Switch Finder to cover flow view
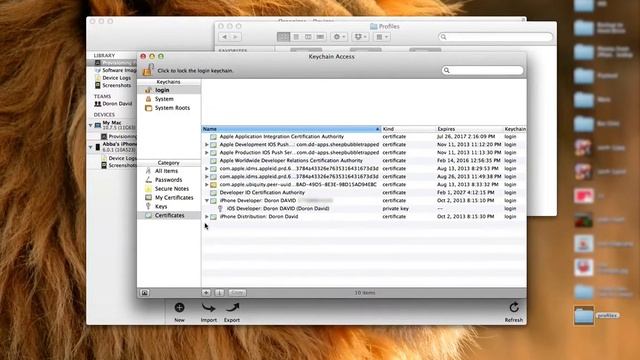This screenshot has width=640, height=360. click(320, 37)
